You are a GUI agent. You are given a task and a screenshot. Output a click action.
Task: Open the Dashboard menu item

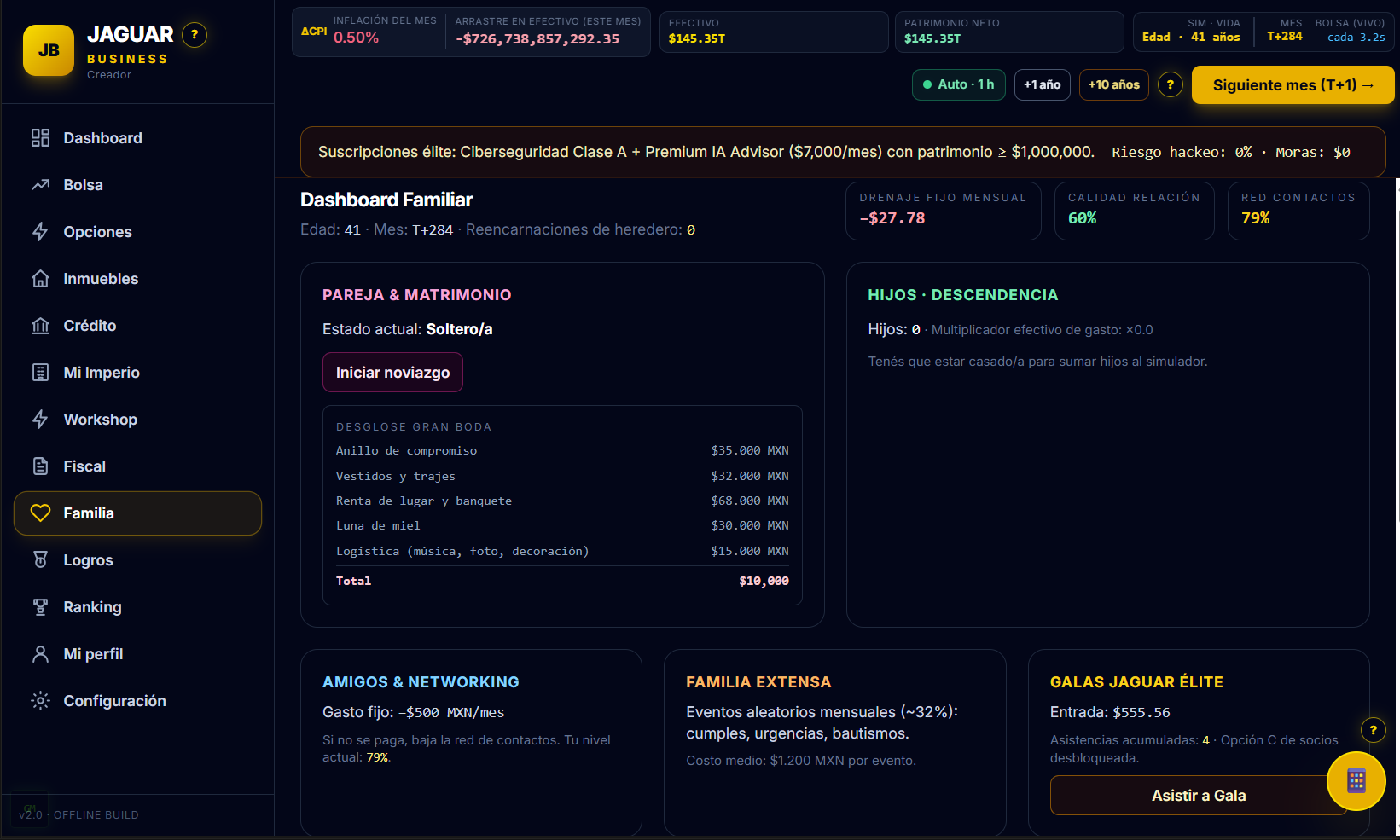point(137,138)
